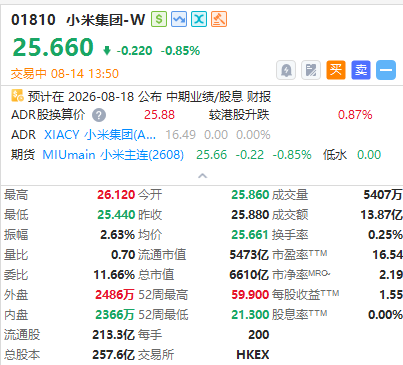Click the orange auction gavel icon

(219, 19)
